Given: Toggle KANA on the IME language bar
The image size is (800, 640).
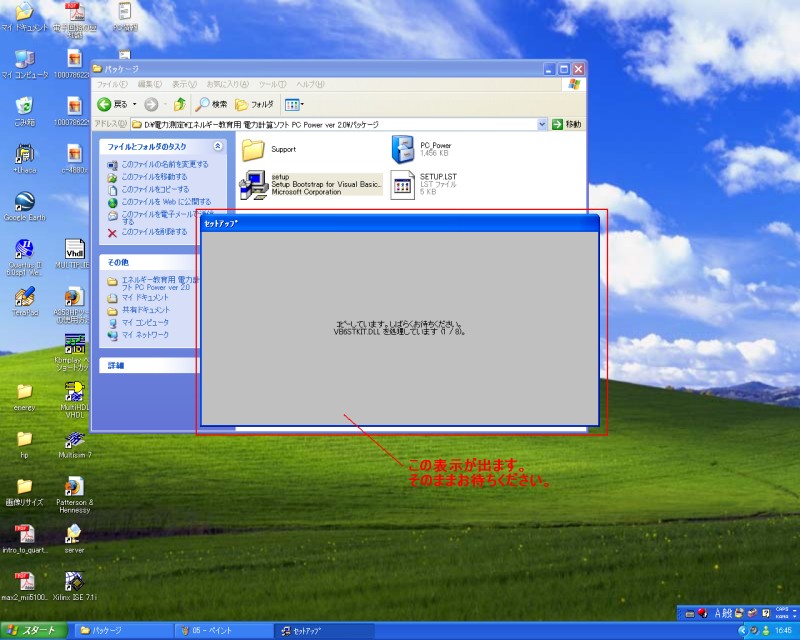Looking at the screenshot, I should point(782,616).
